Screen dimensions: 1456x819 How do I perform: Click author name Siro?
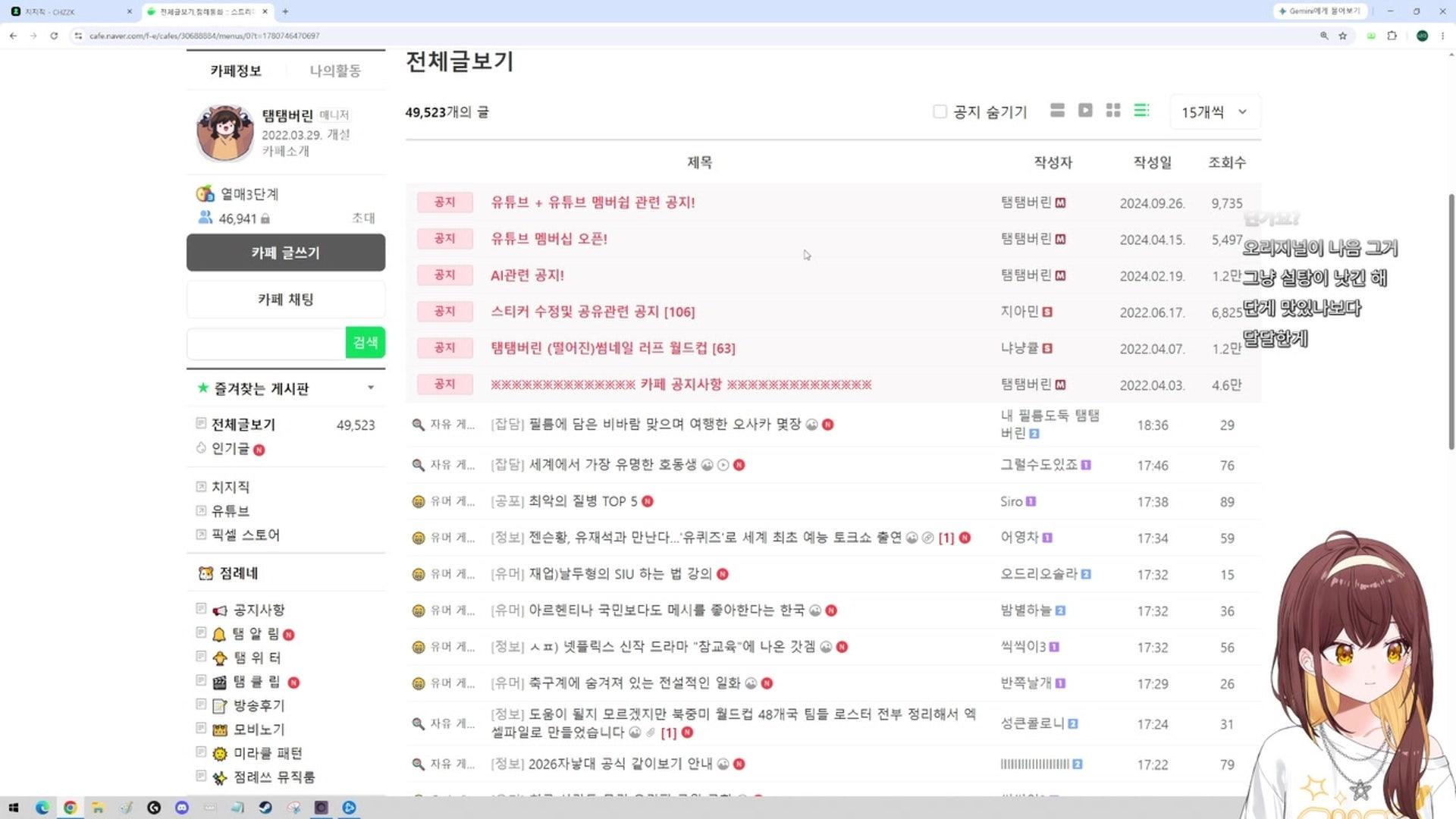[1011, 501]
